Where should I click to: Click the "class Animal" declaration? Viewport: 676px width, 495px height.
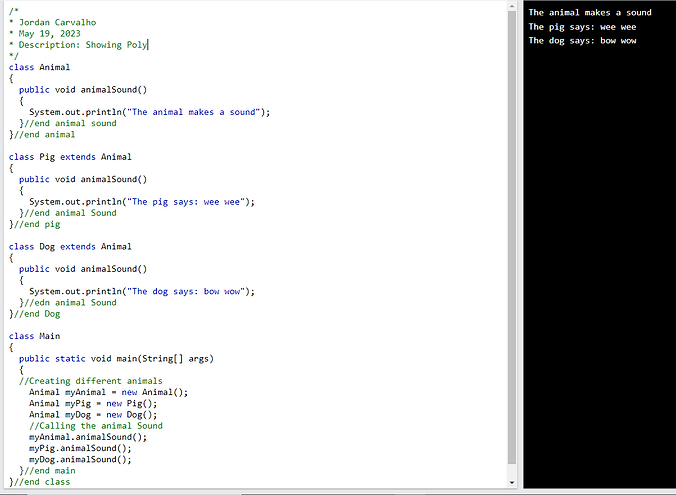(39, 67)
